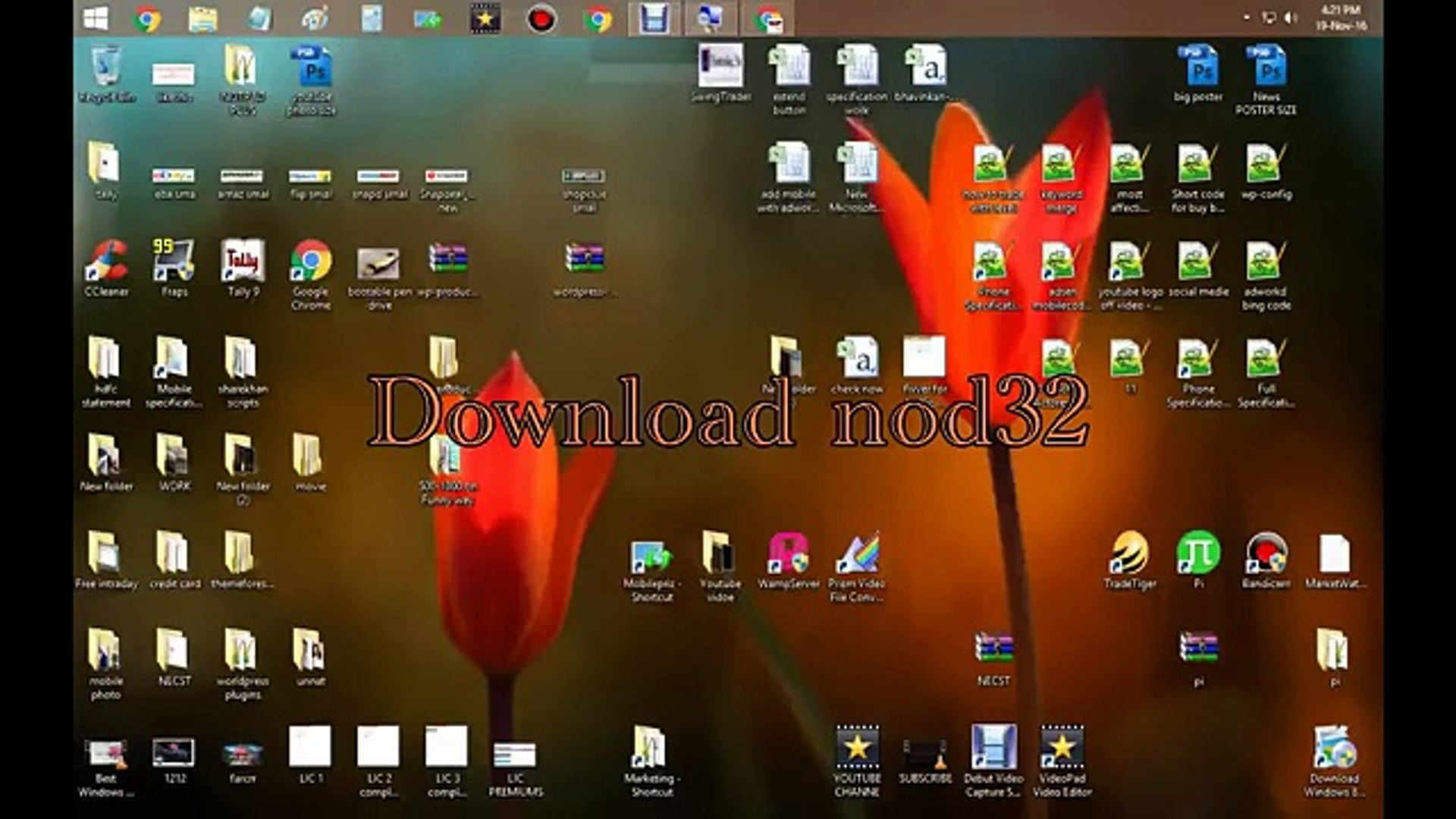Click the volume speaker tray icon
Screen dimensions: 1456x819
click(1291, 17)
